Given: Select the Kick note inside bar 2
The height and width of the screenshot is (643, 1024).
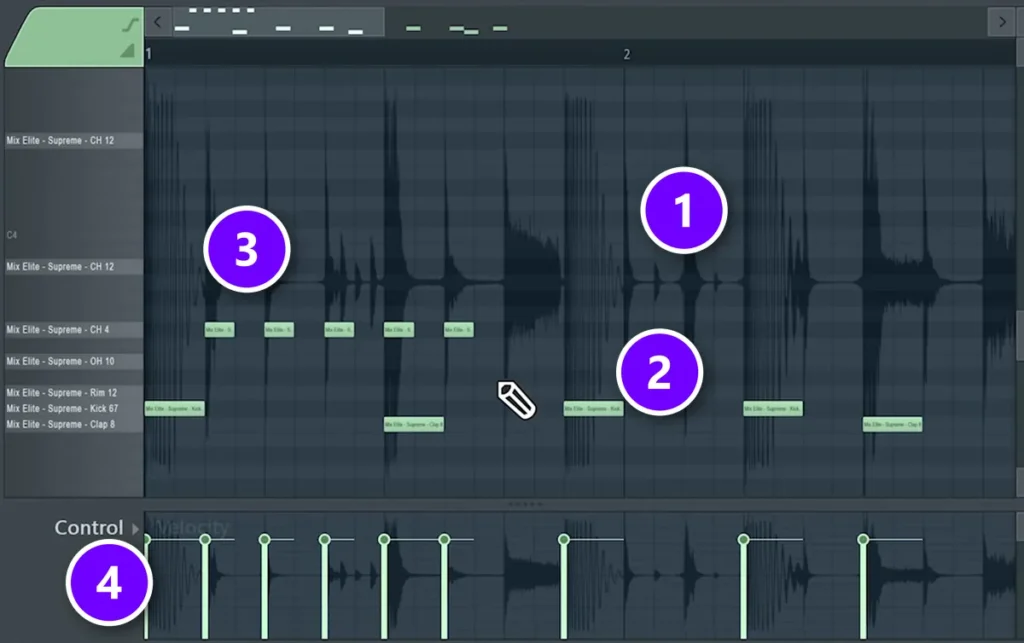Looking at the screenshot, I should (x=773, y=409).
